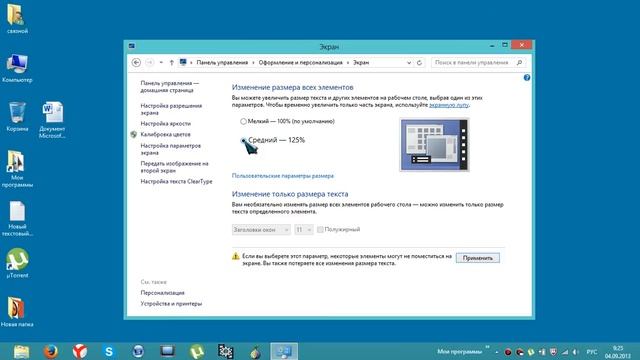The width and height of the screenshot is (640, 360).
Task: Launch Firefox from taskbar
Action: pyautogui.click(x=51, y=351)
